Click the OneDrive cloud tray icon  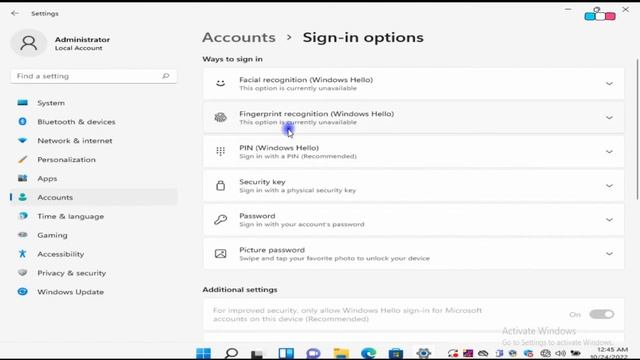[483, 353]
